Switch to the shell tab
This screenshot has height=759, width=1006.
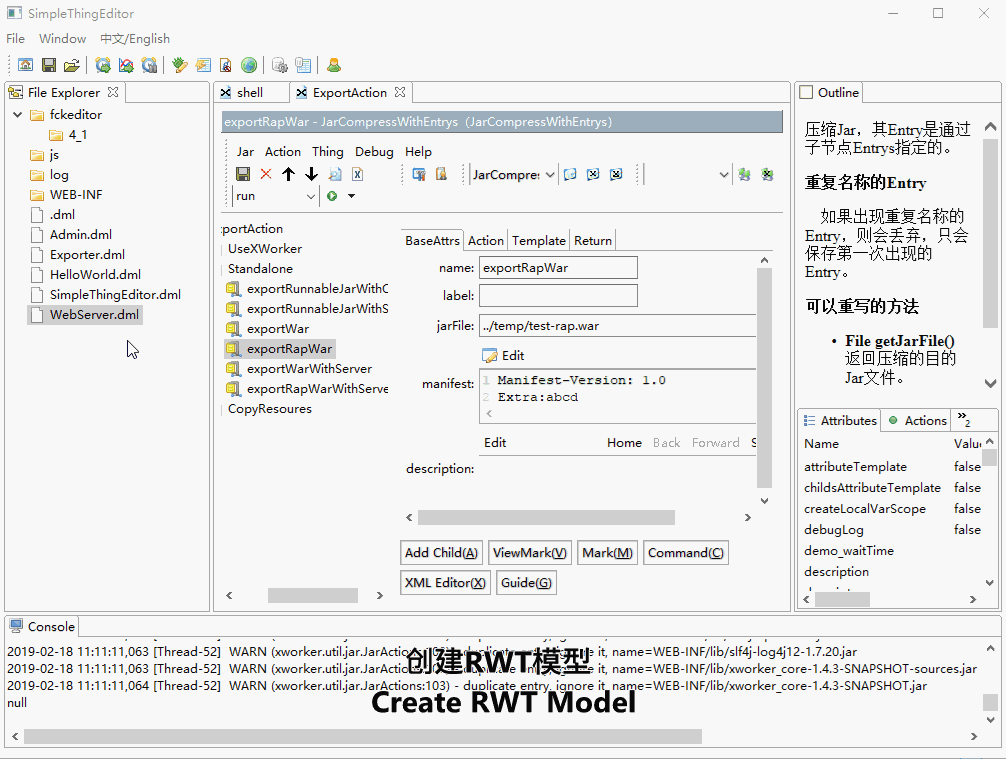tap(250, 92)
